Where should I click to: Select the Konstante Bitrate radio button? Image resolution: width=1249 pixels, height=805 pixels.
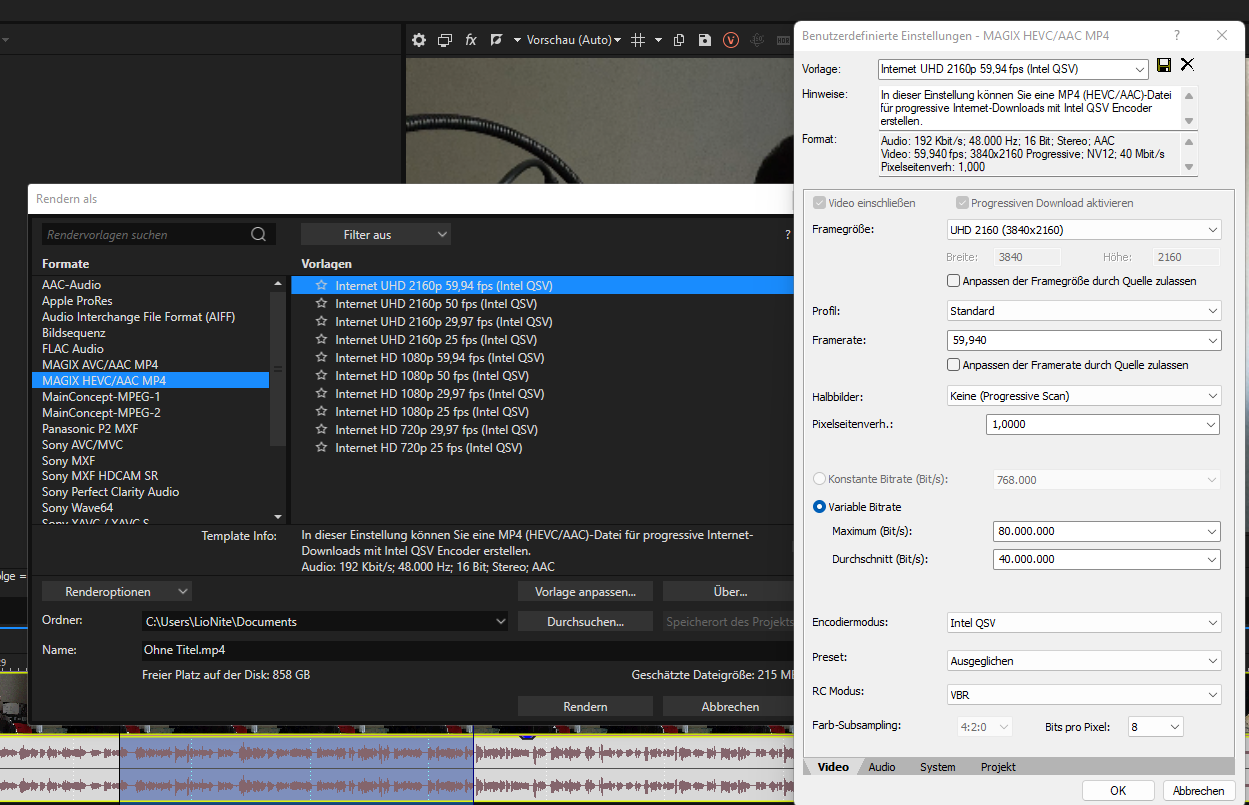point(820,479)
